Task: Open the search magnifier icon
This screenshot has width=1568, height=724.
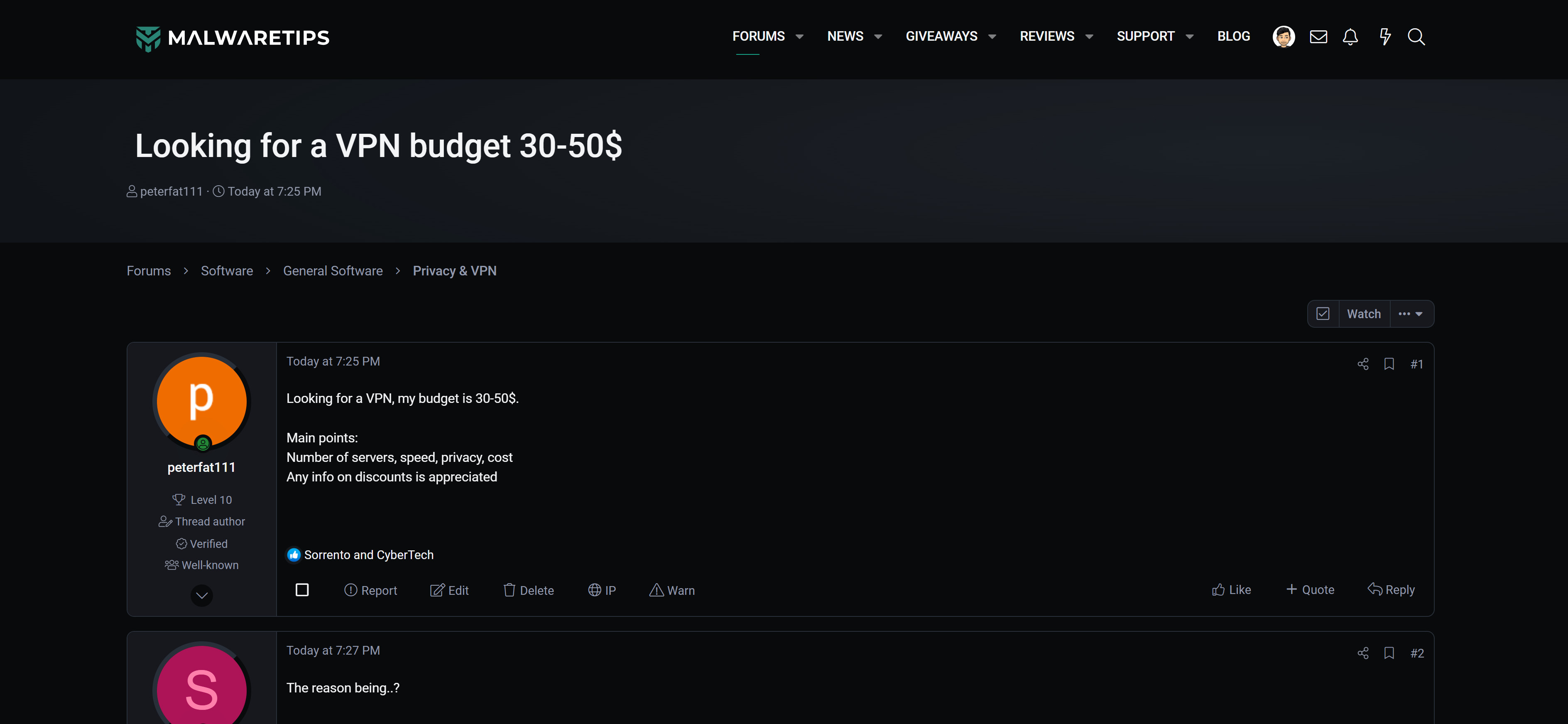Action: click(x=1416, y=37)
